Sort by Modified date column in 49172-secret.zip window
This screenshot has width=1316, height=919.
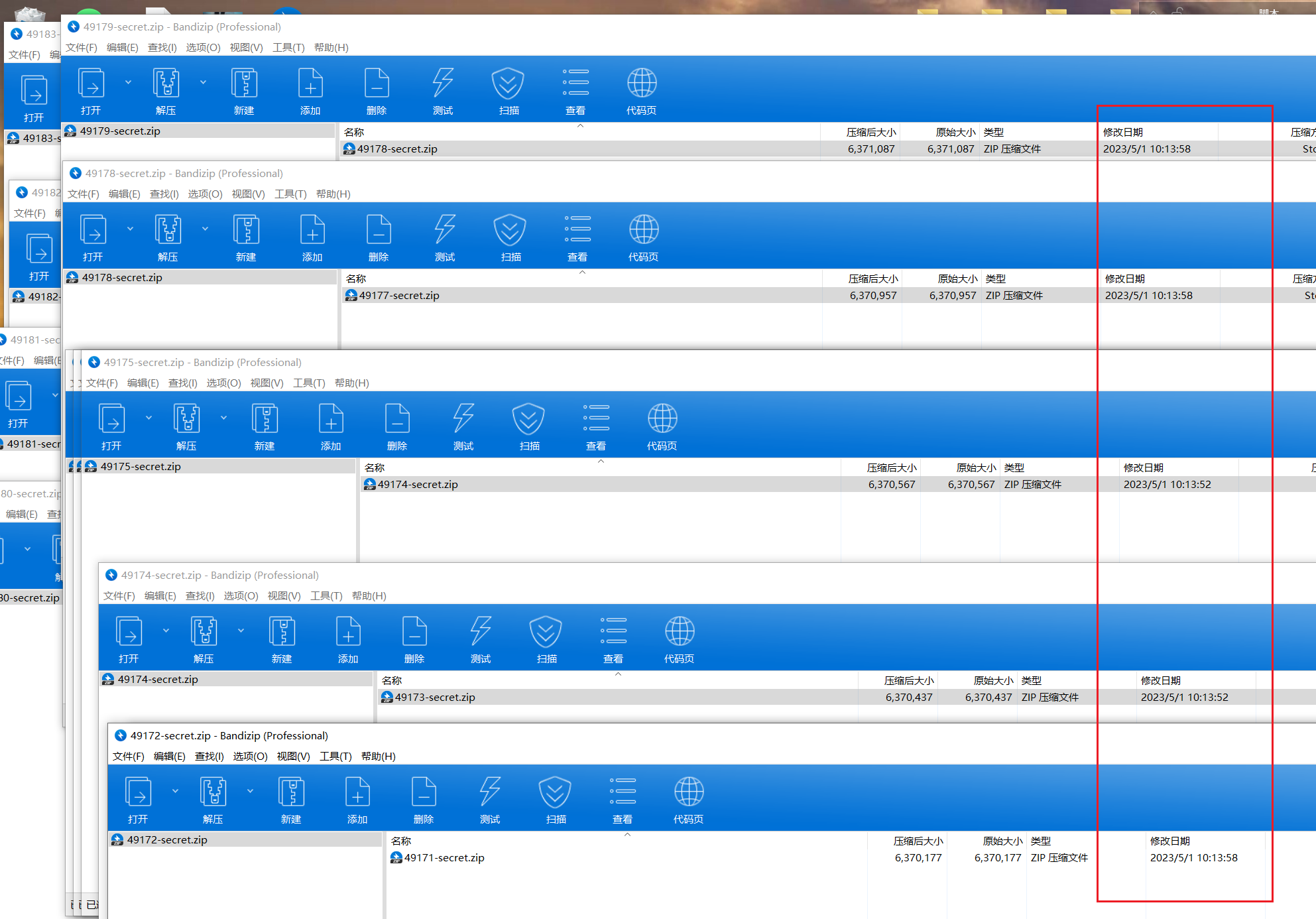[x=1169, y=841]
